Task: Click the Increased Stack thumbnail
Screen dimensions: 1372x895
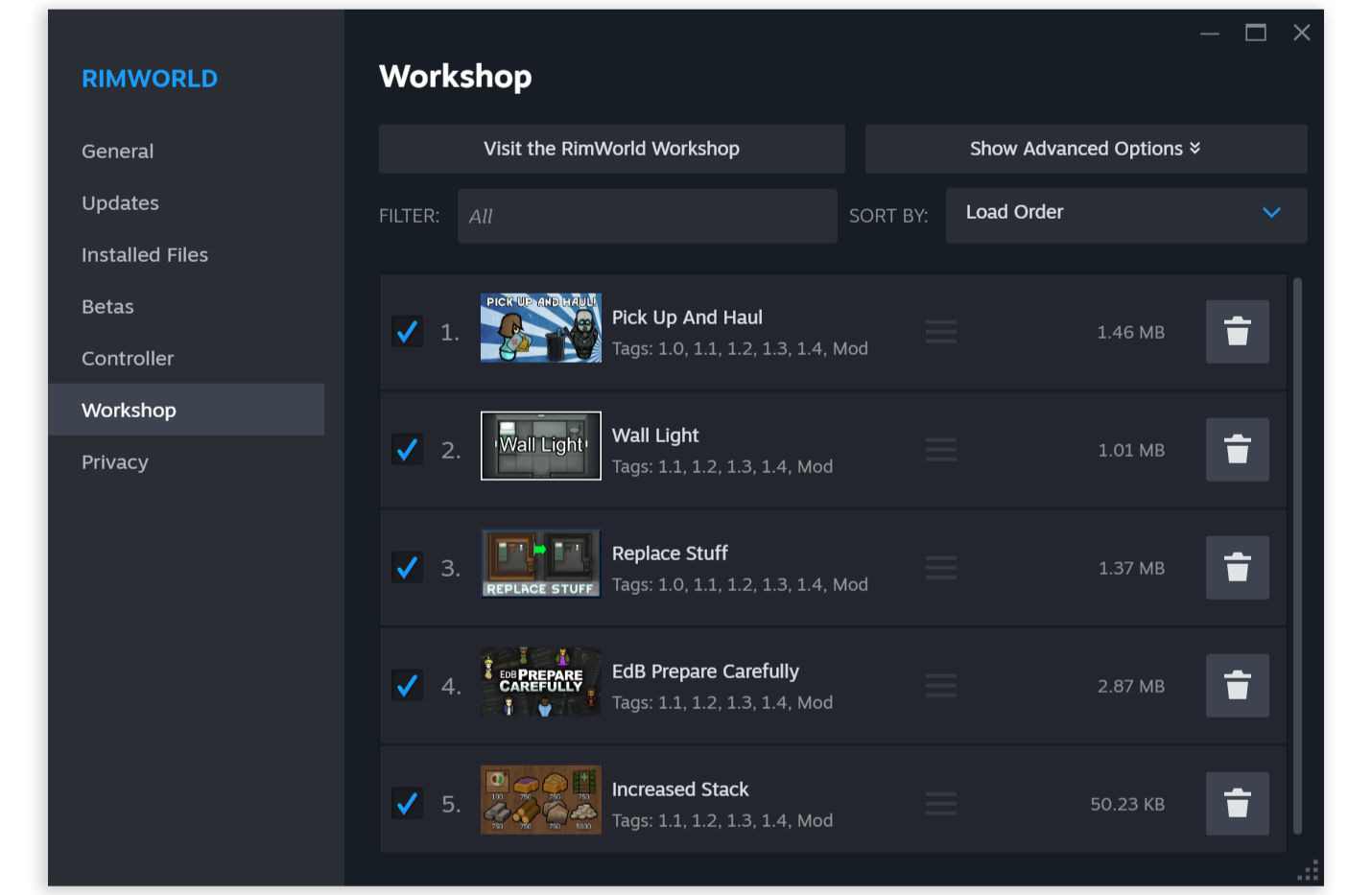Action: [x=541, y=800]
